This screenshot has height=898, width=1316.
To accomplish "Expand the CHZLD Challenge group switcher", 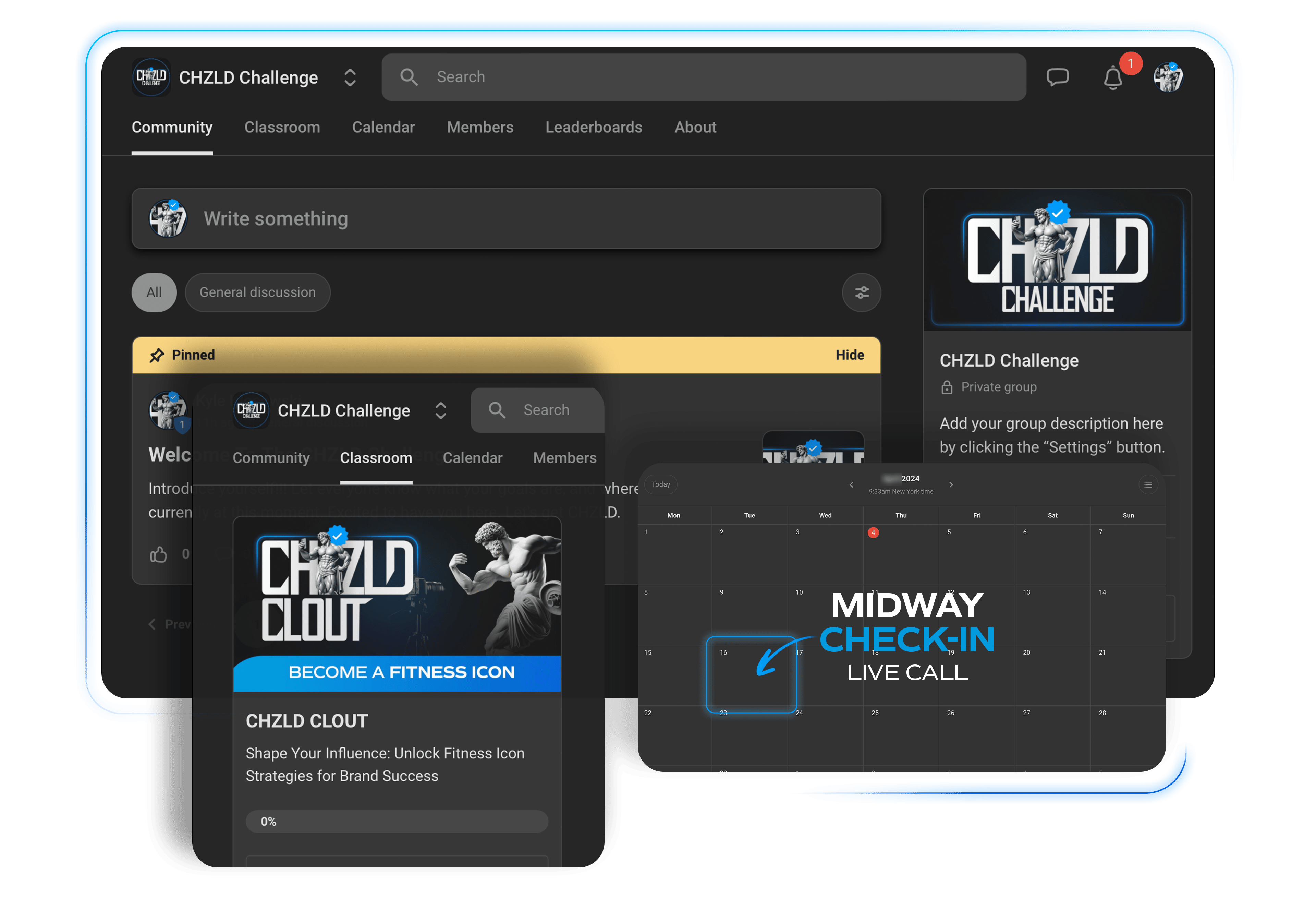I will click(350, 77).
